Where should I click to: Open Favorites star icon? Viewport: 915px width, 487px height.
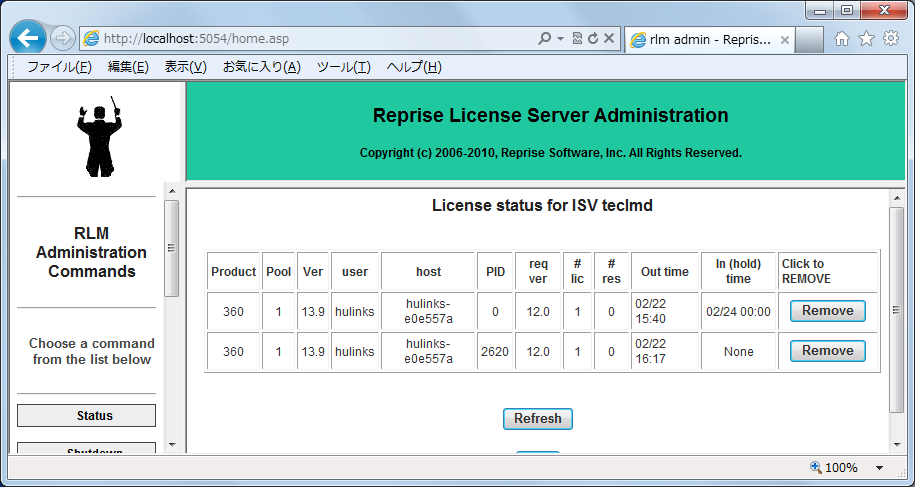pyautogui.click(x=867, y=38)
